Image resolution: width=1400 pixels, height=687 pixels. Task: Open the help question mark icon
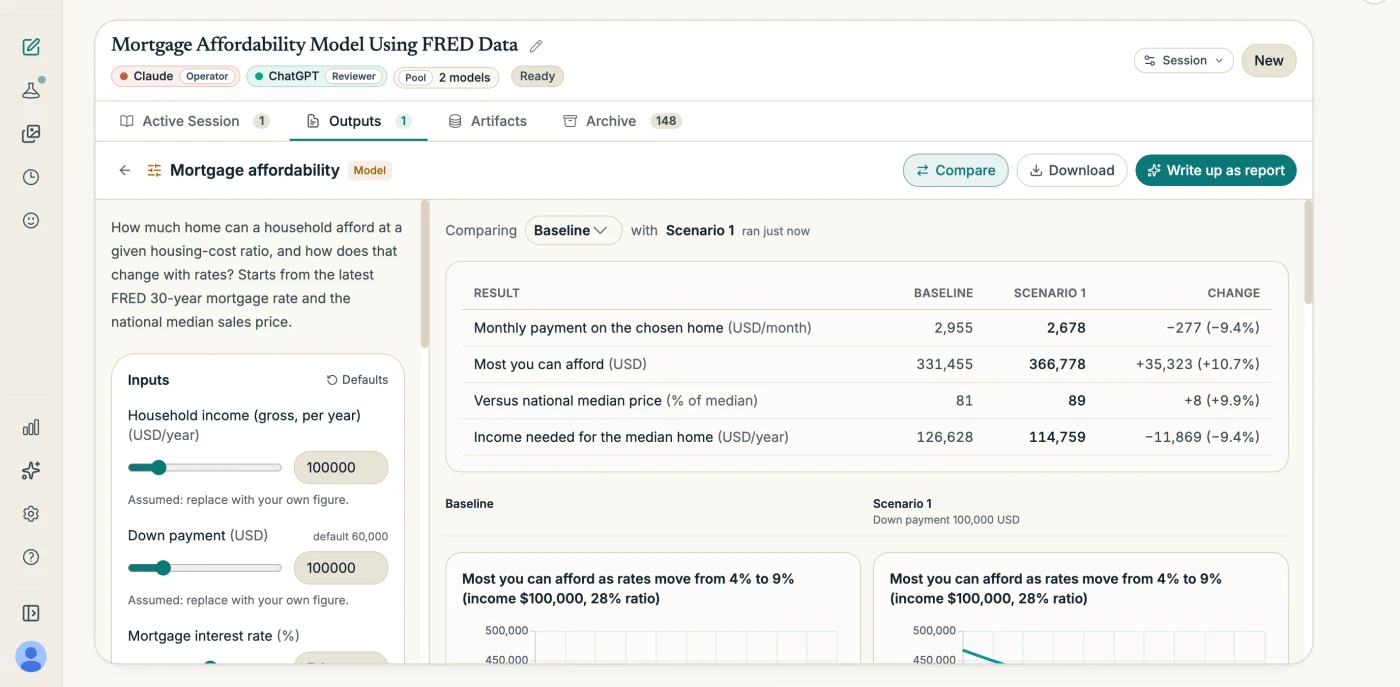coord(31,557)
